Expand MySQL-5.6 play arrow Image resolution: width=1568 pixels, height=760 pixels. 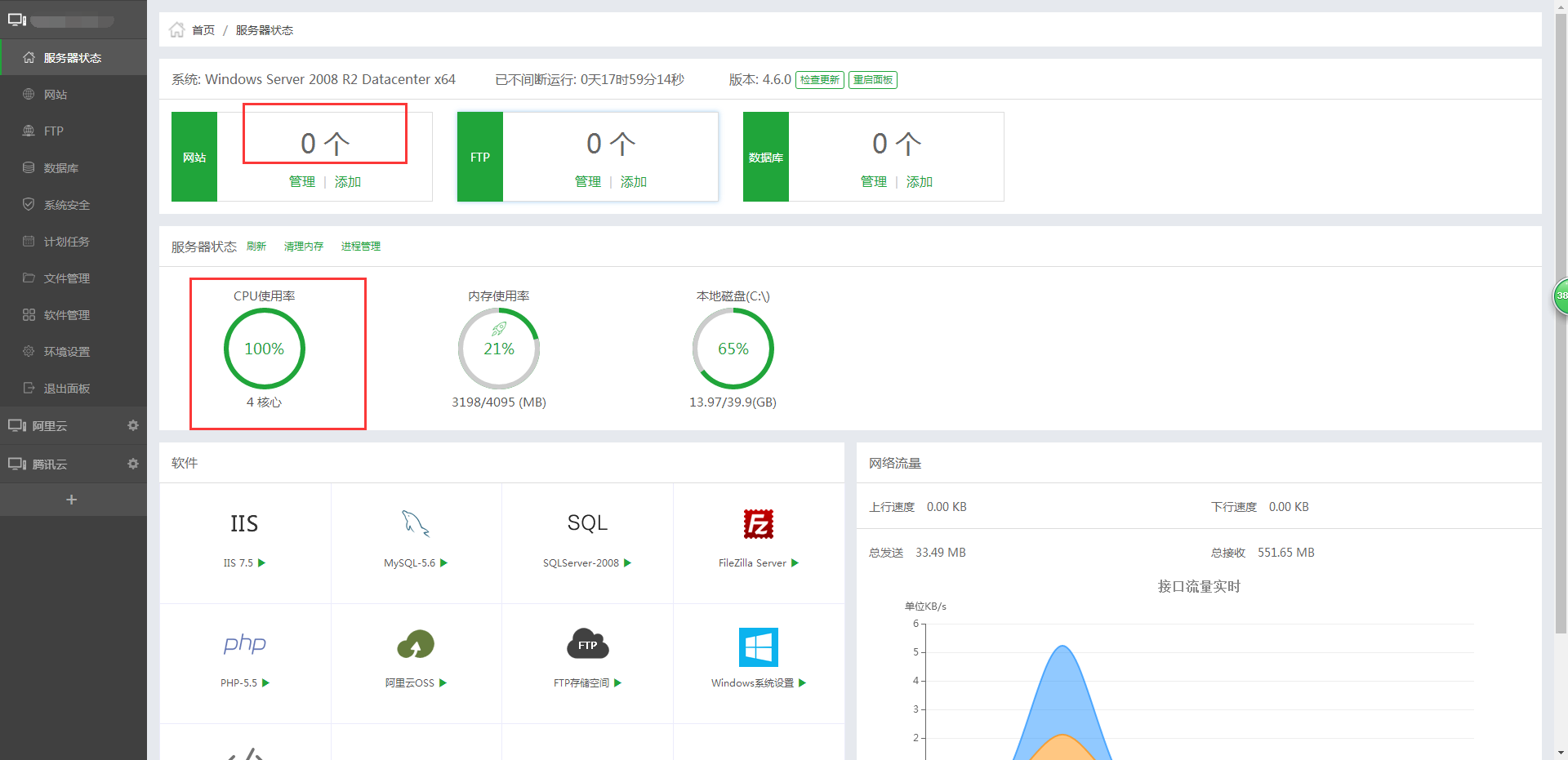click(444, 563)
